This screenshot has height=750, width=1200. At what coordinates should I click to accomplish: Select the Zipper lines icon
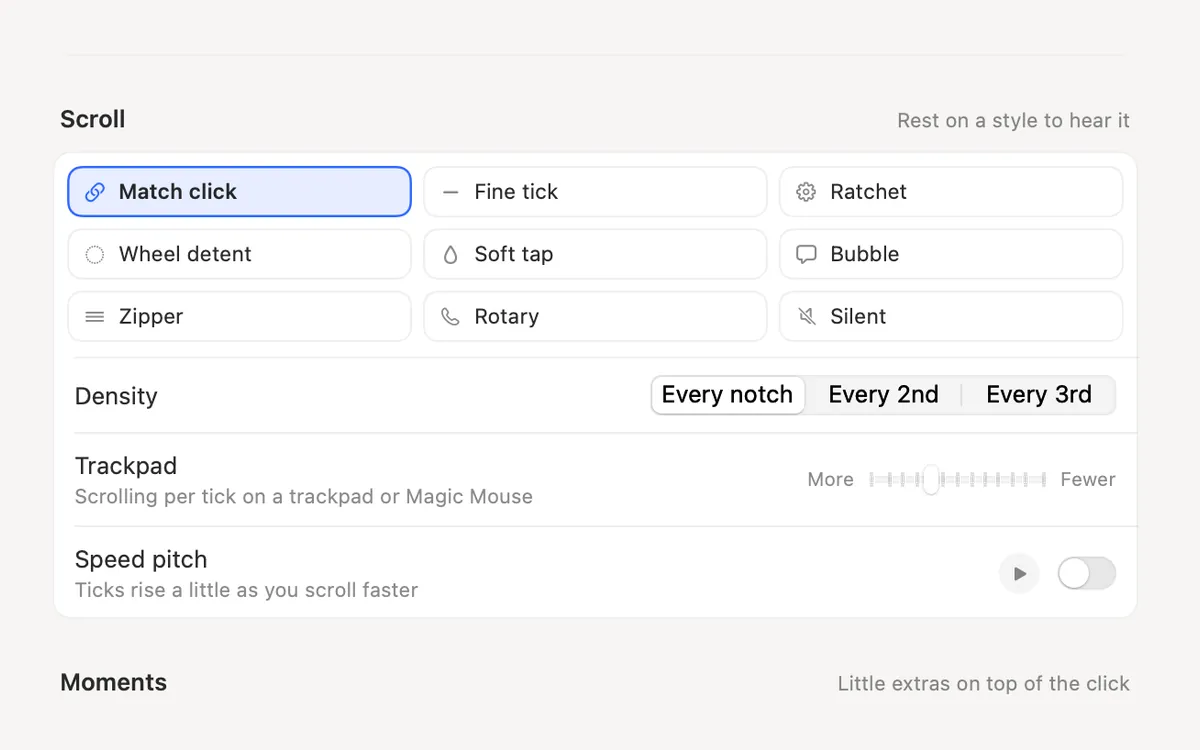tap(95, 317)
